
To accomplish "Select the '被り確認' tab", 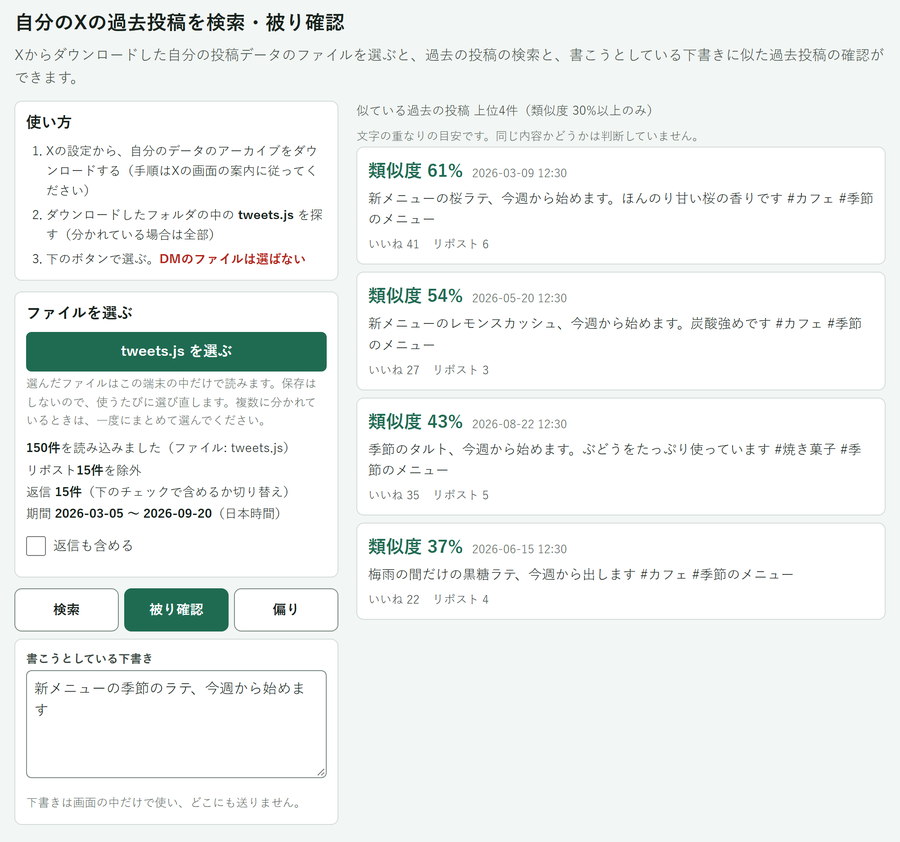I will pyautogui.click(x=176, y=610).
